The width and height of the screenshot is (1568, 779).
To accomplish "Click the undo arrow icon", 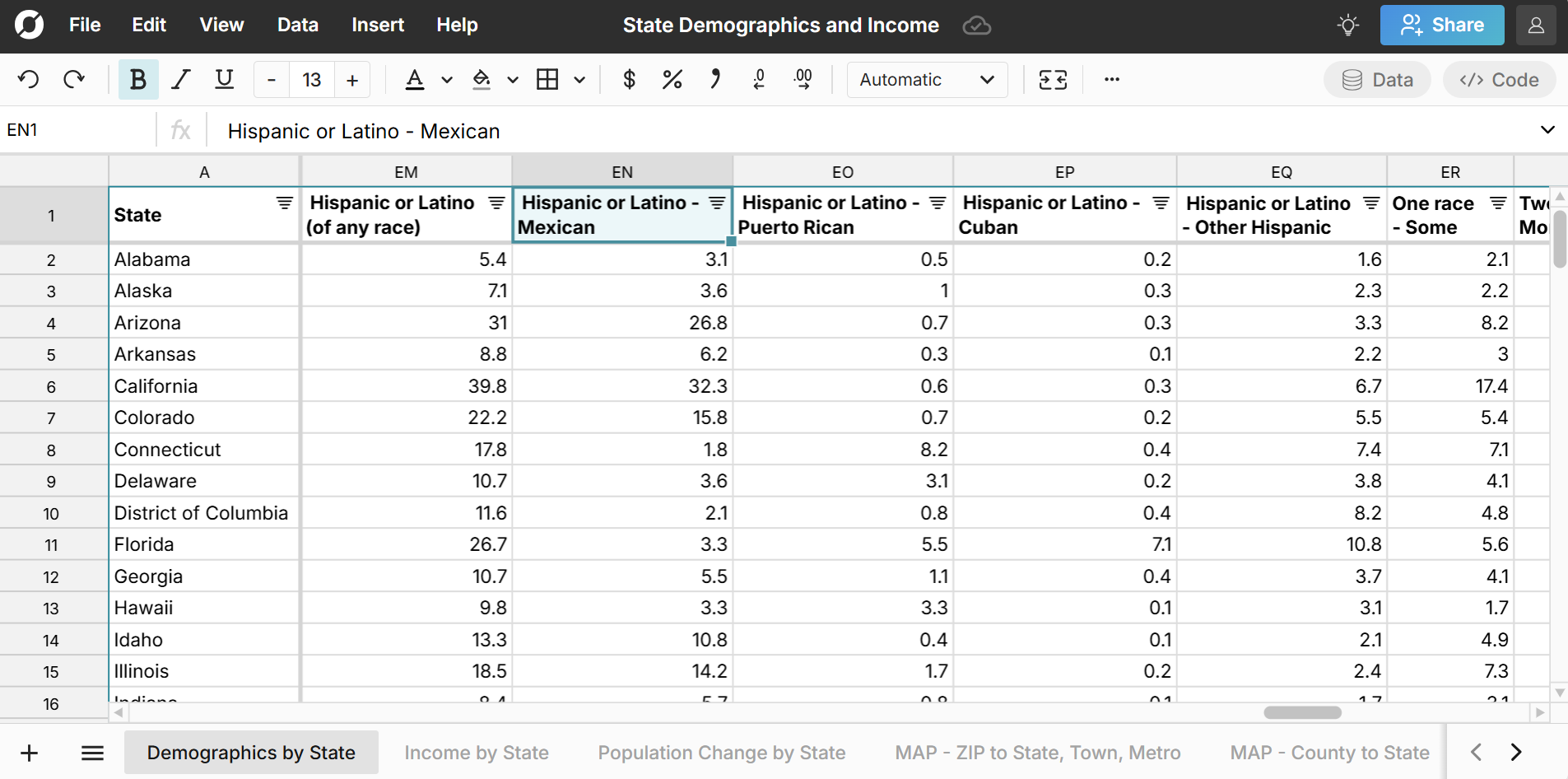I will click(x=29, y=80).
